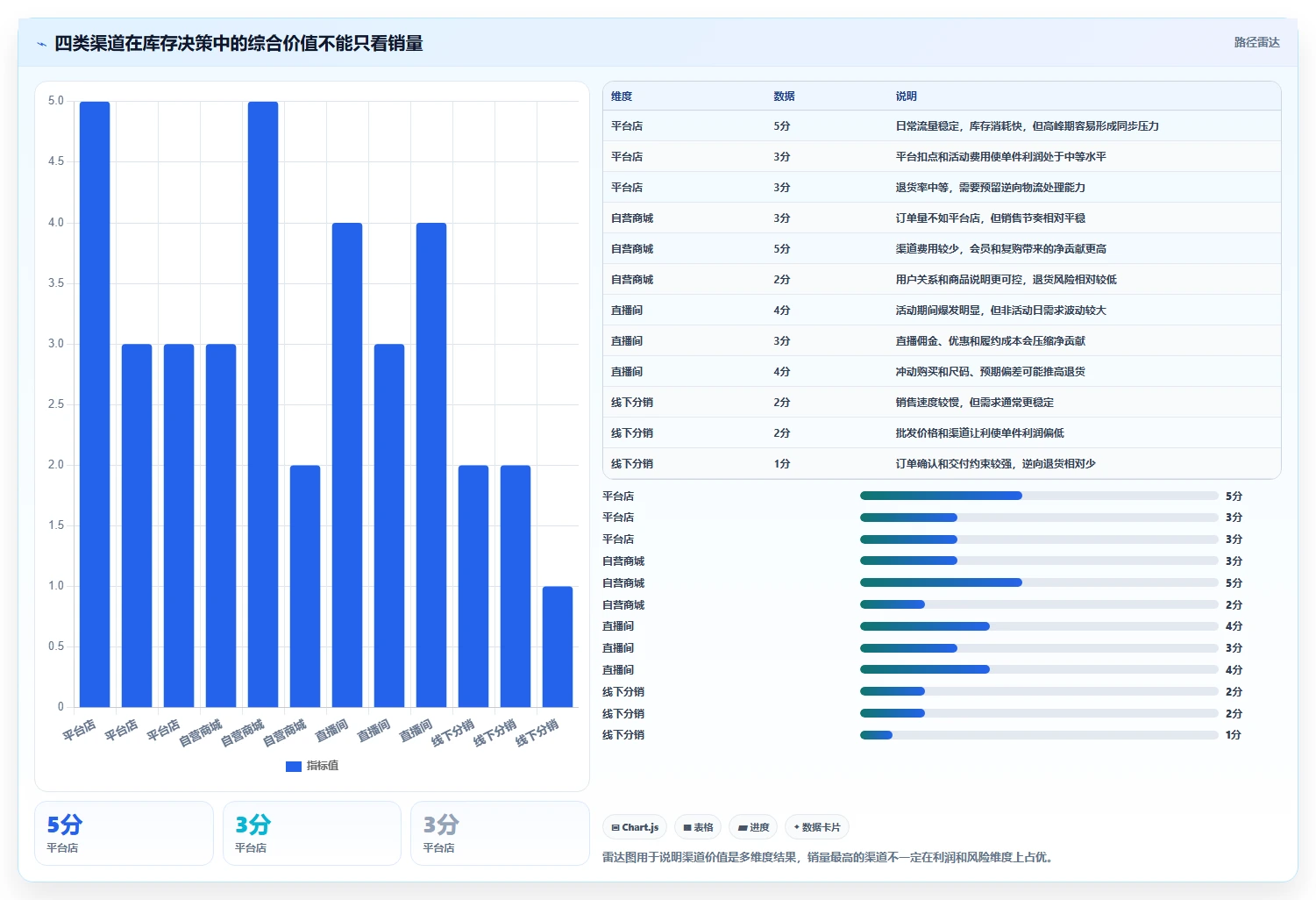Open the blue 5分 平台店 data card
The width and height of the screenshot is (1316, 900).
(124, 833)
